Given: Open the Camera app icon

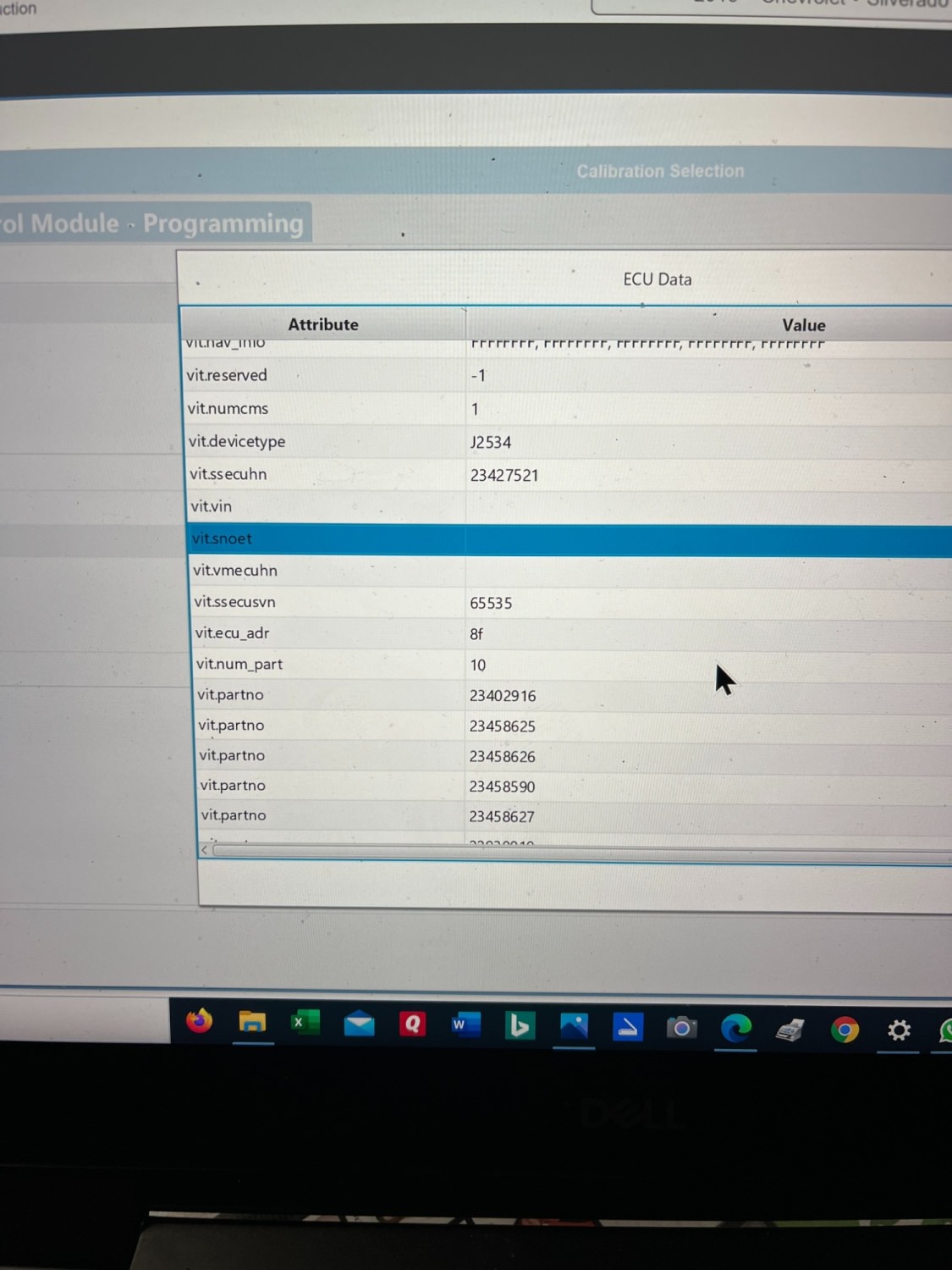Looking at the screenshot, I should pyautogui.click(x=681, y=1028).
